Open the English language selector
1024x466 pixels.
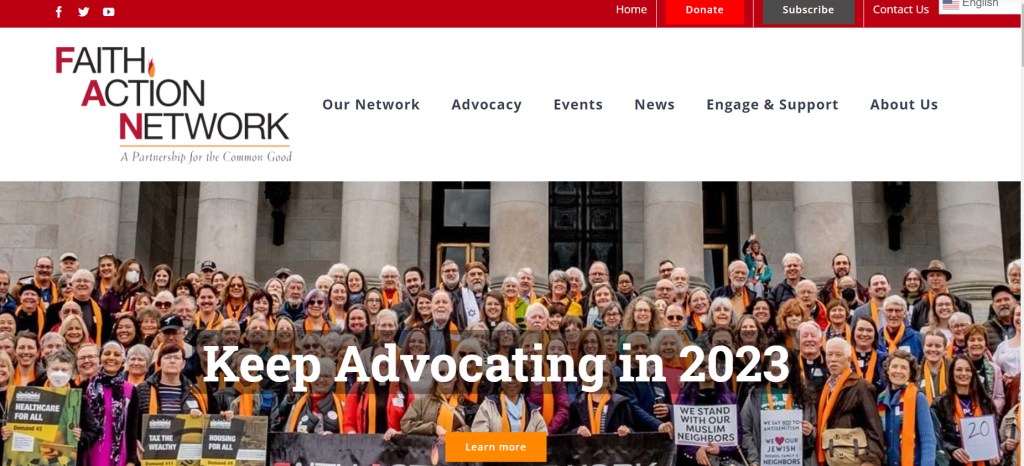point(980,5)
